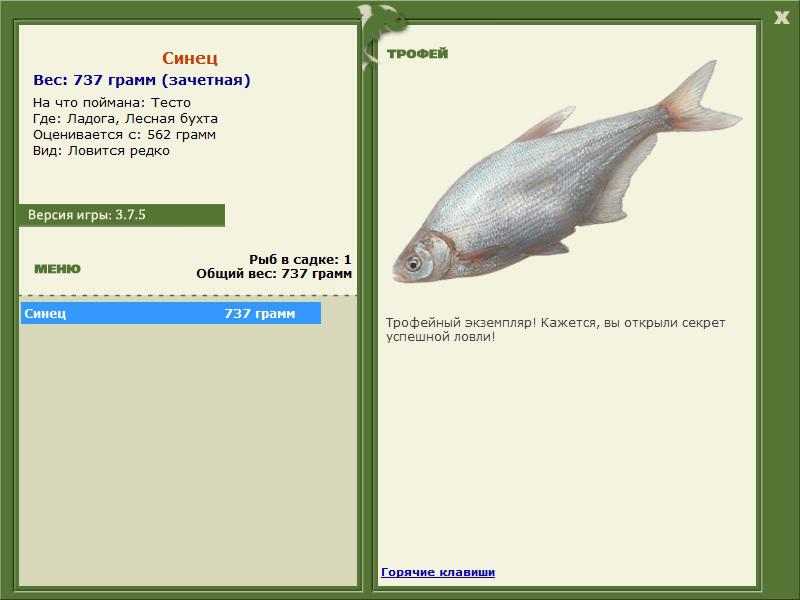Click the Трофейный экземпляр description text
Screen dimensions: 800x600
tap(555, 330)
